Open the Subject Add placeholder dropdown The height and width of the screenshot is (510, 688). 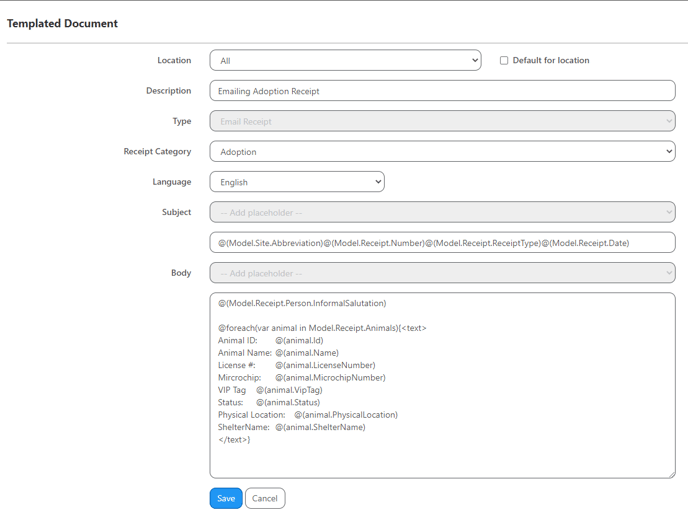click(442, 213)
